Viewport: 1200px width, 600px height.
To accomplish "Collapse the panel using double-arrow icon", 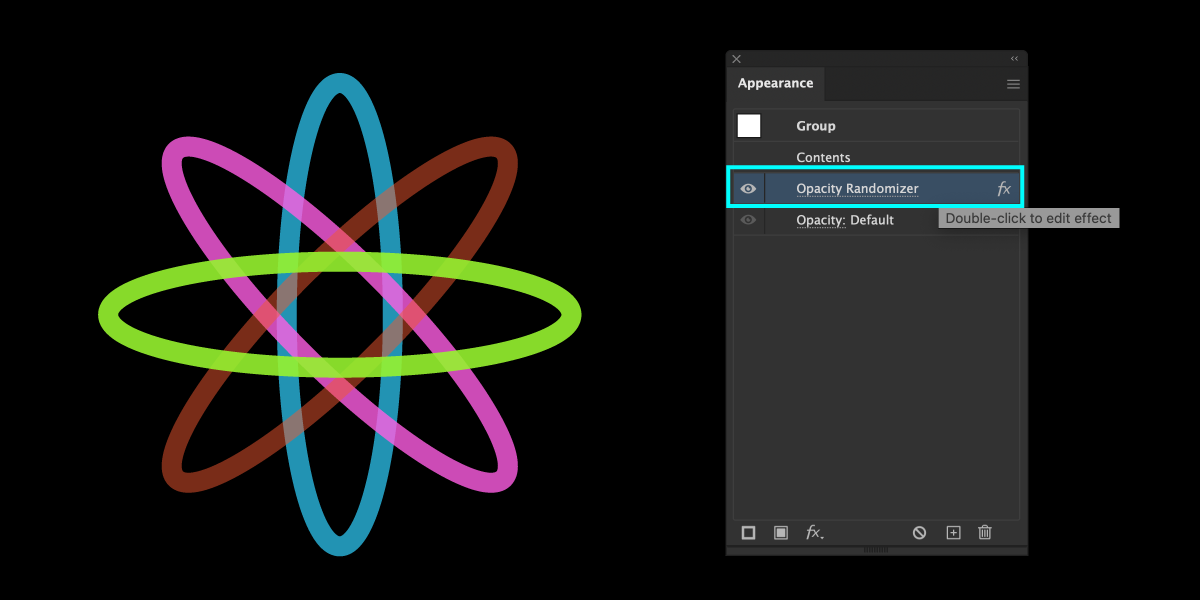I will 1014,59.
